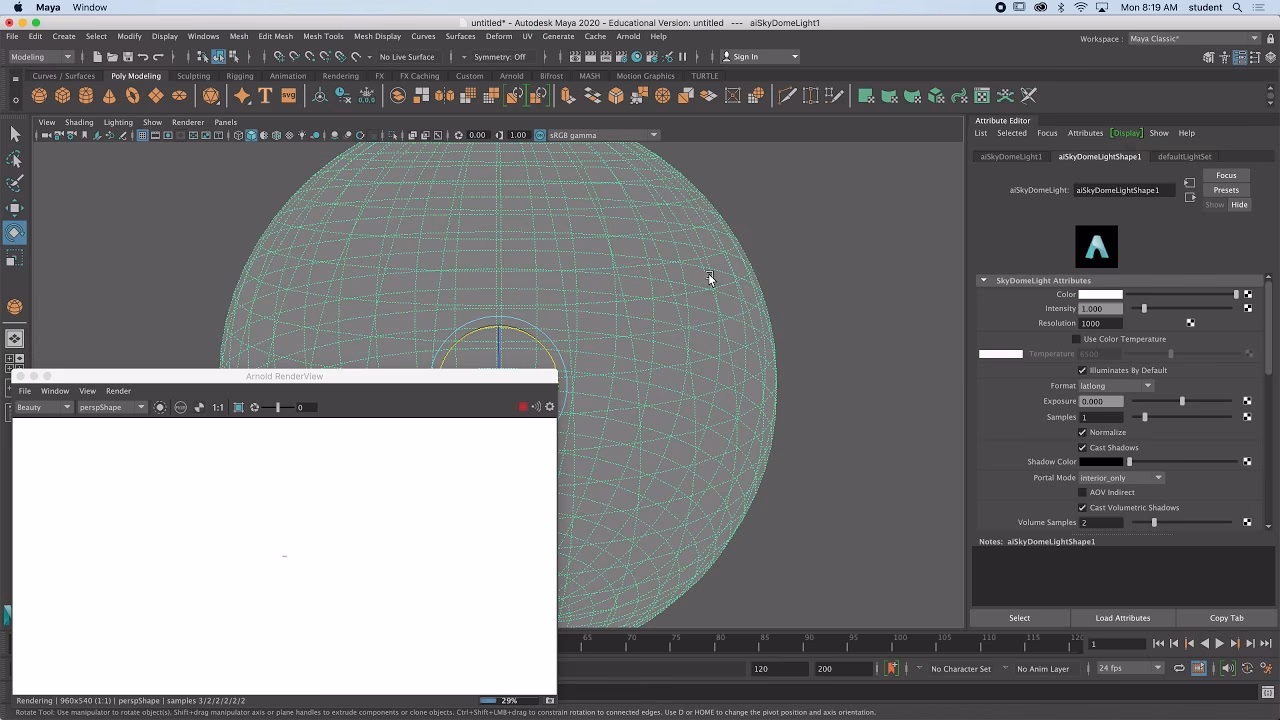This screenshot has width=1280, height=720.
Task: Open the Portal Mode interior_only dropdown
Action: 1121,478
